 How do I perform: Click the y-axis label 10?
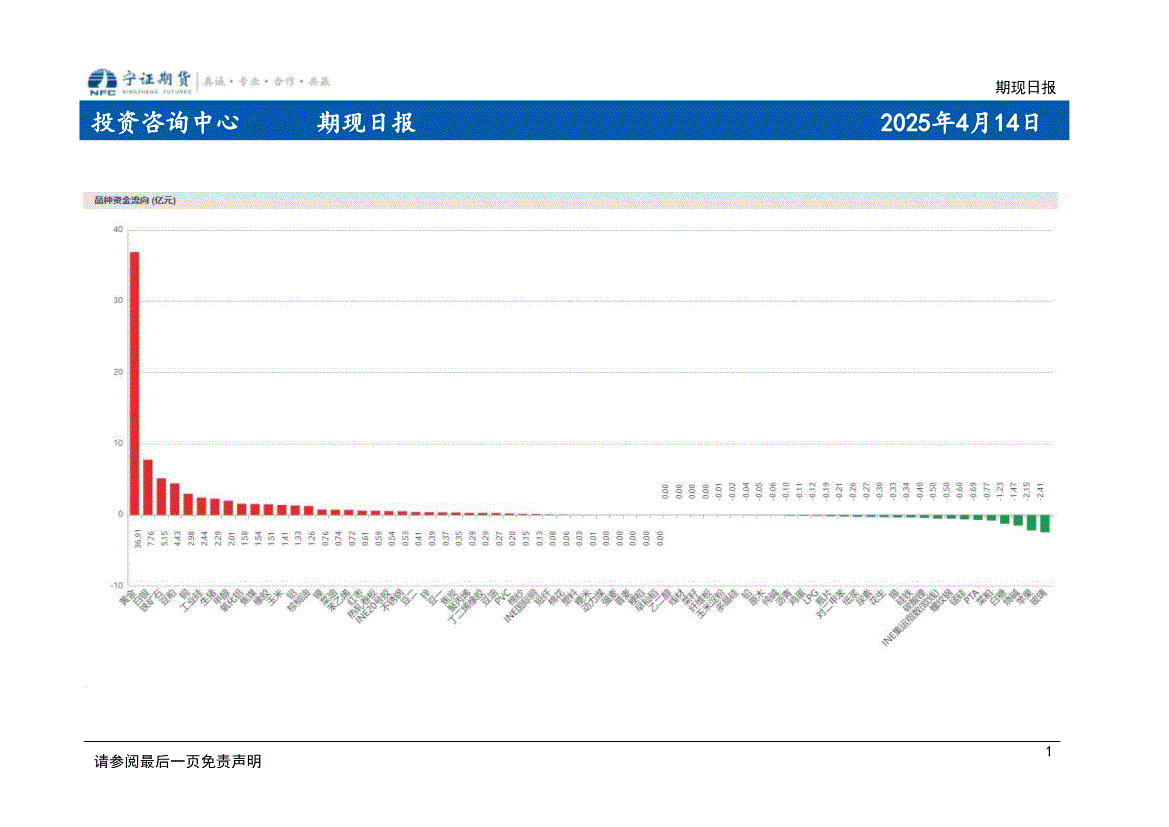(x=118, y=443)
